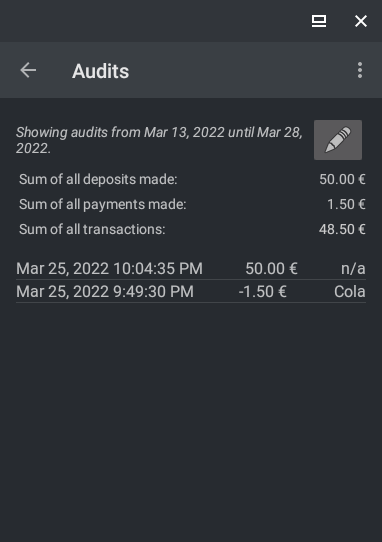Open the three-dot overflow menu
The height and width of the screenshot is (542, 382).
tap(360, 71)
